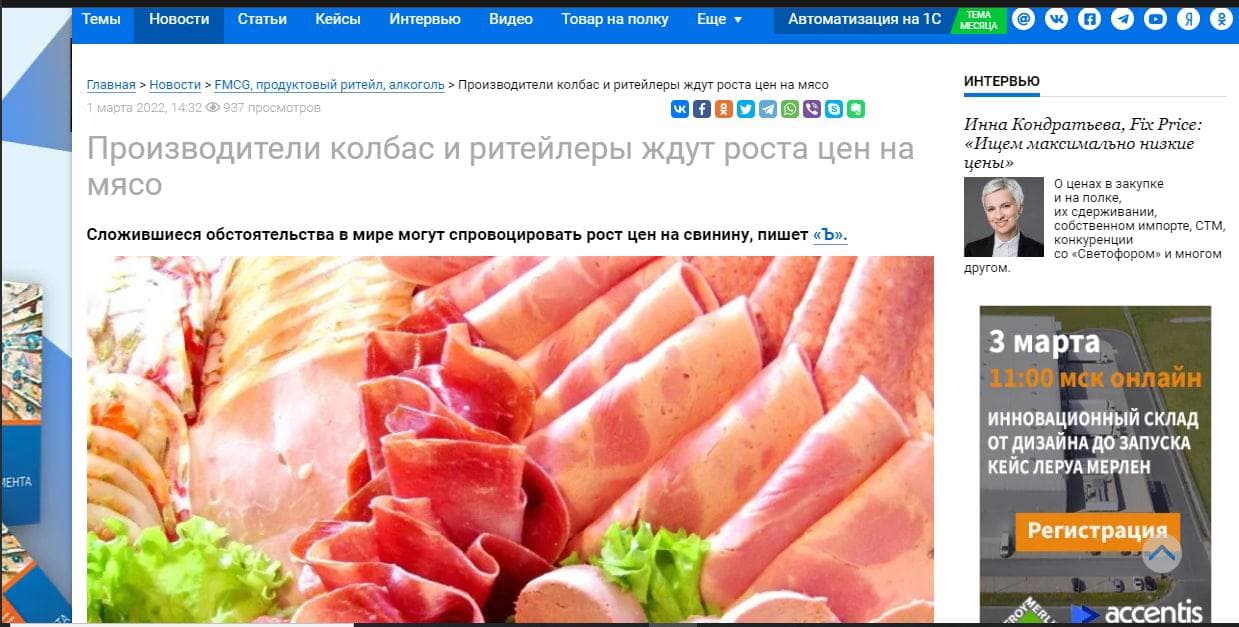The image size is (1239, 627).
Task: Open the Интервью menu item
Action: [425, 19]
